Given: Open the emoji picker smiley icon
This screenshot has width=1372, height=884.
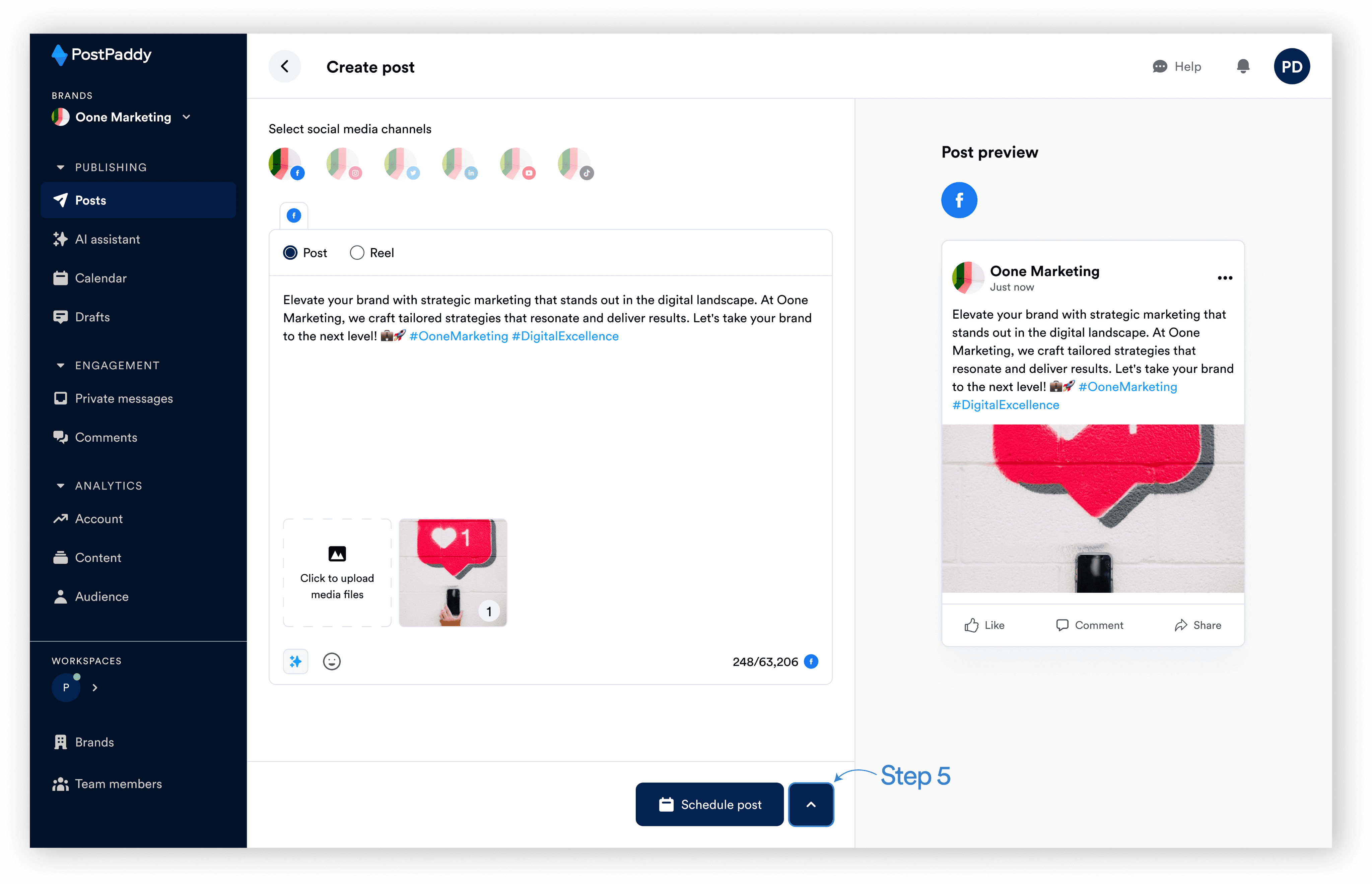Looking at the screenshot, I should coord(332,661).
